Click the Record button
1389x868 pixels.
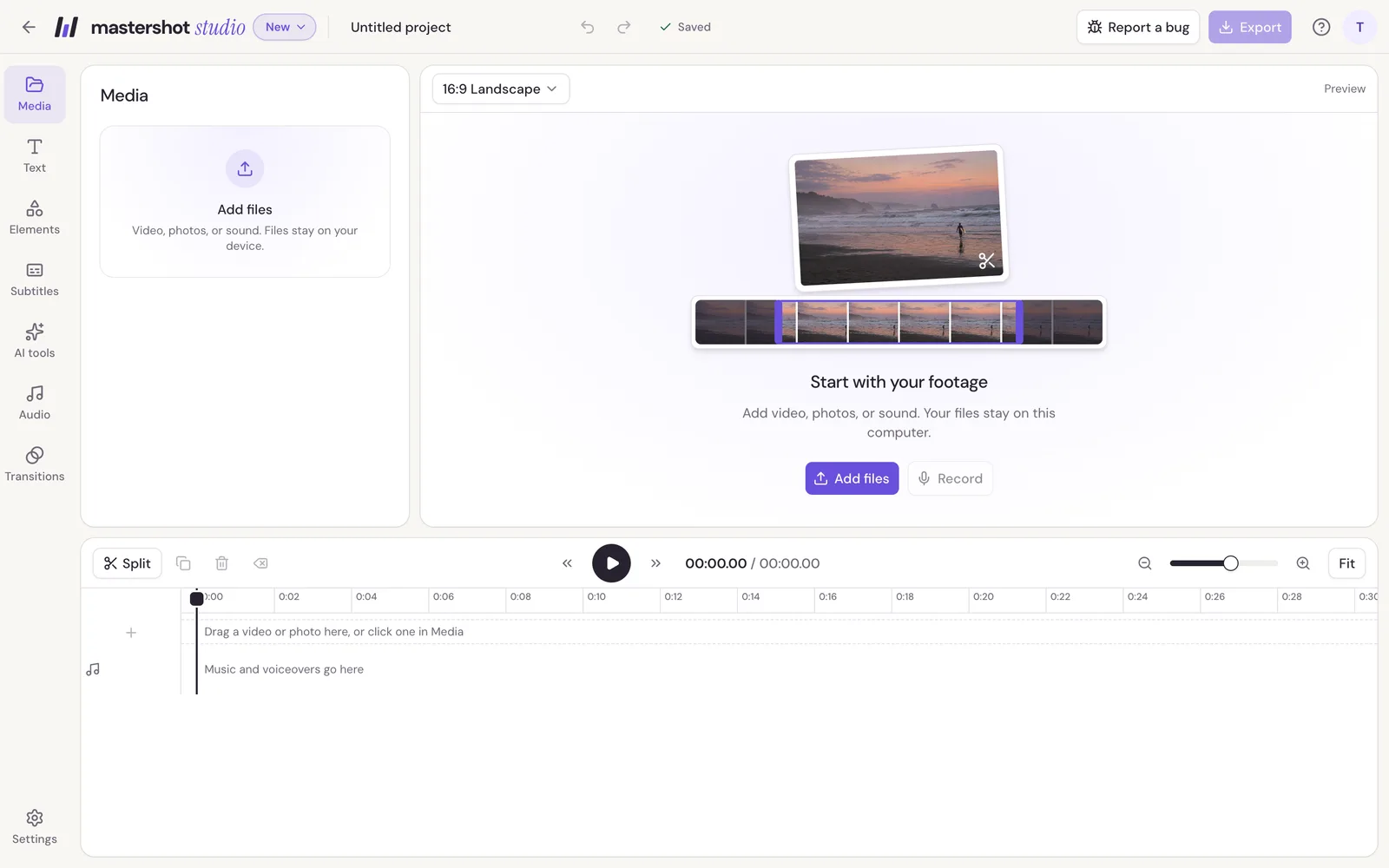pyautogui.click(x=951, y=478)
